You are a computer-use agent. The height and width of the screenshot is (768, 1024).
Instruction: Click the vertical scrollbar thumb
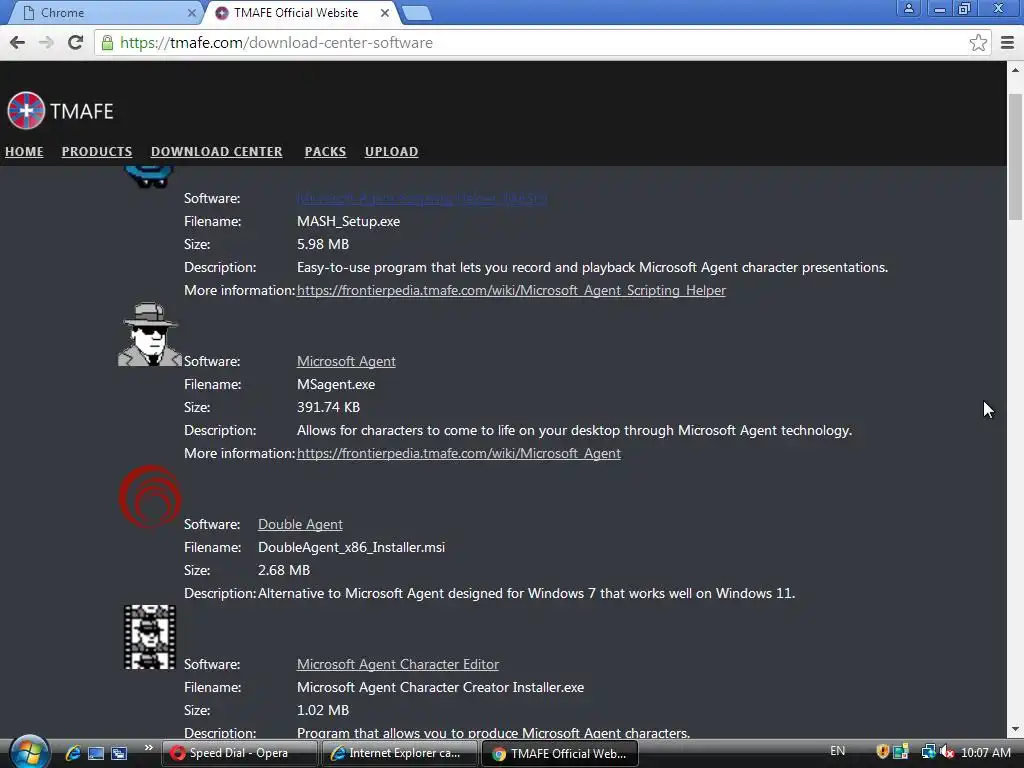pos(1015,157)
